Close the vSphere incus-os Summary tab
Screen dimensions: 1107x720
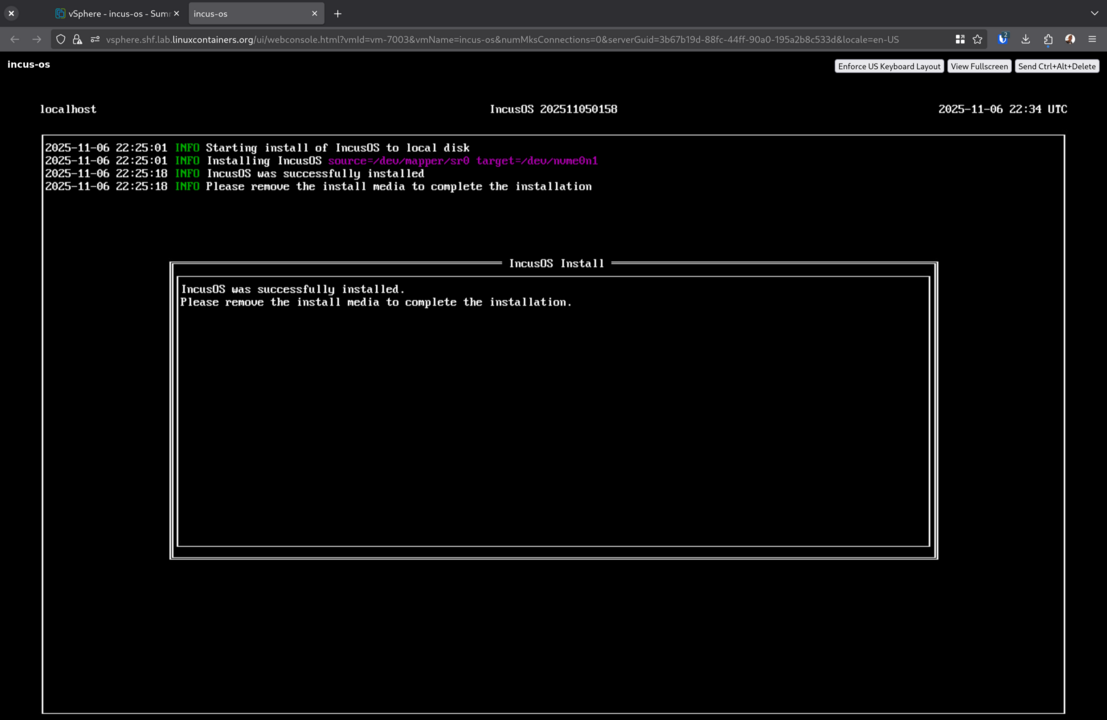point(176,14)
